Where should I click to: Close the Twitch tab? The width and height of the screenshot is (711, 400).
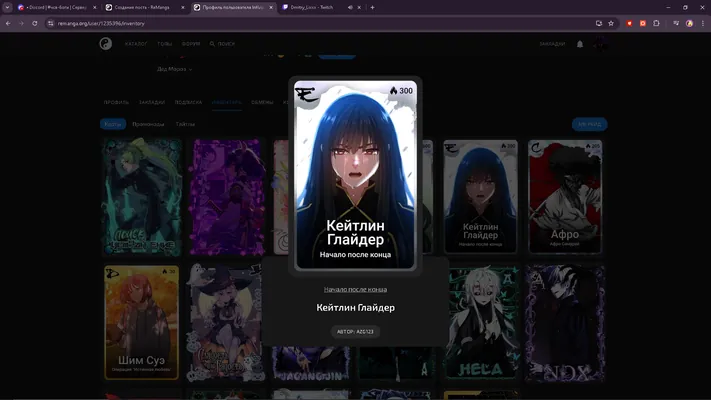click(x=359, y=7)
